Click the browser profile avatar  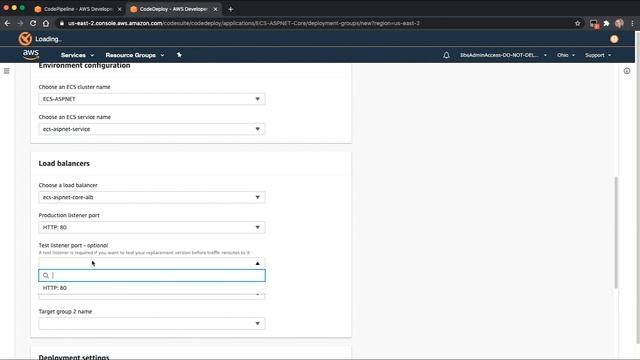point(619,23)
